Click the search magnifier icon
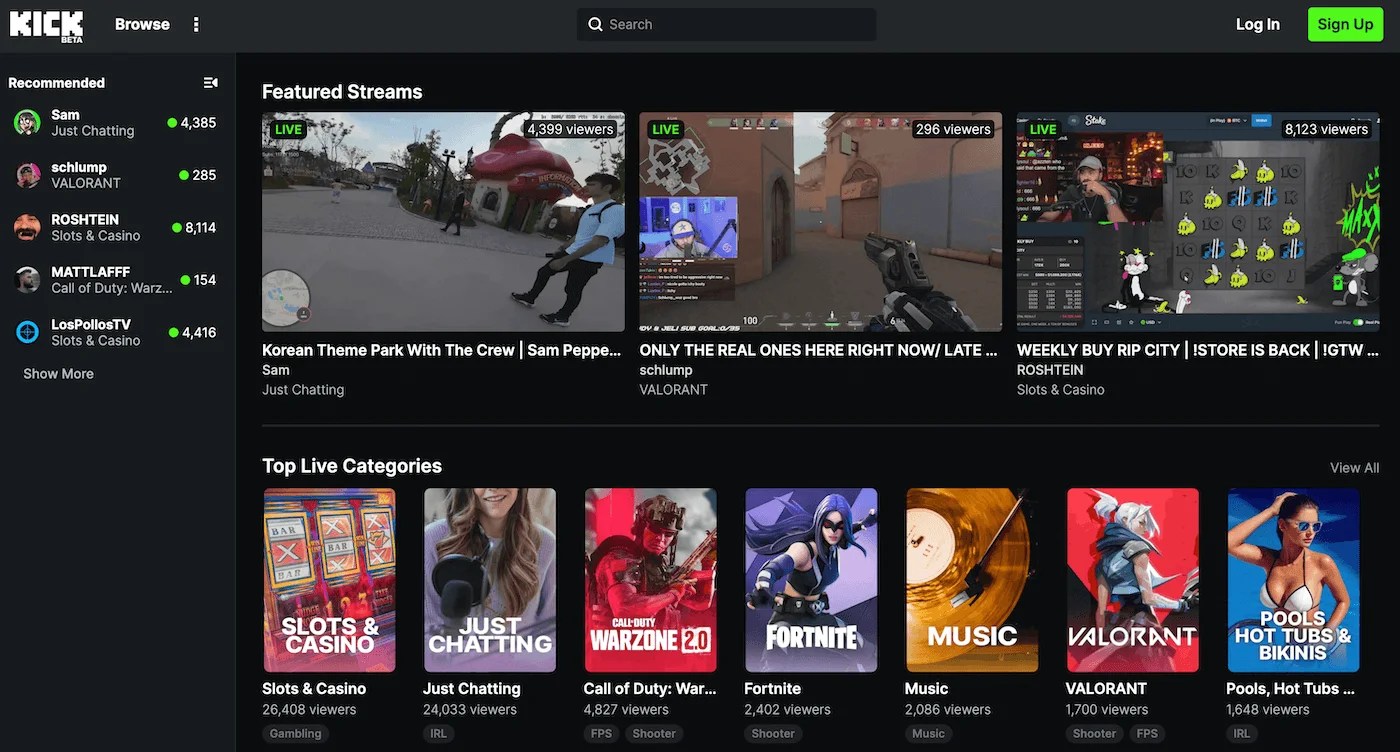This screenshot has width=1400, height=752. (595, 24)
